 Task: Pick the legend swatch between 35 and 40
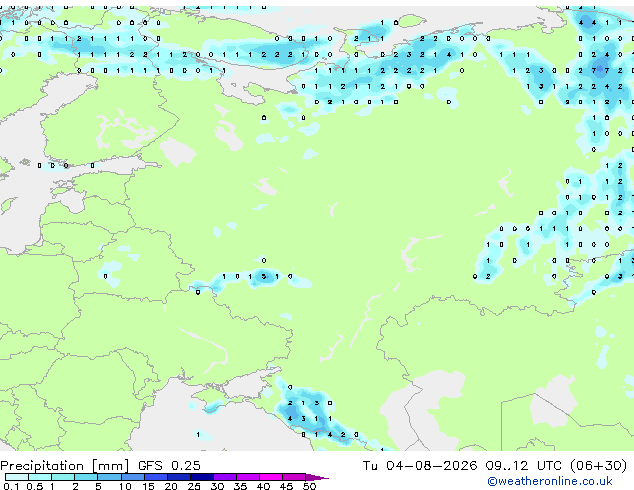pos(248,477)
